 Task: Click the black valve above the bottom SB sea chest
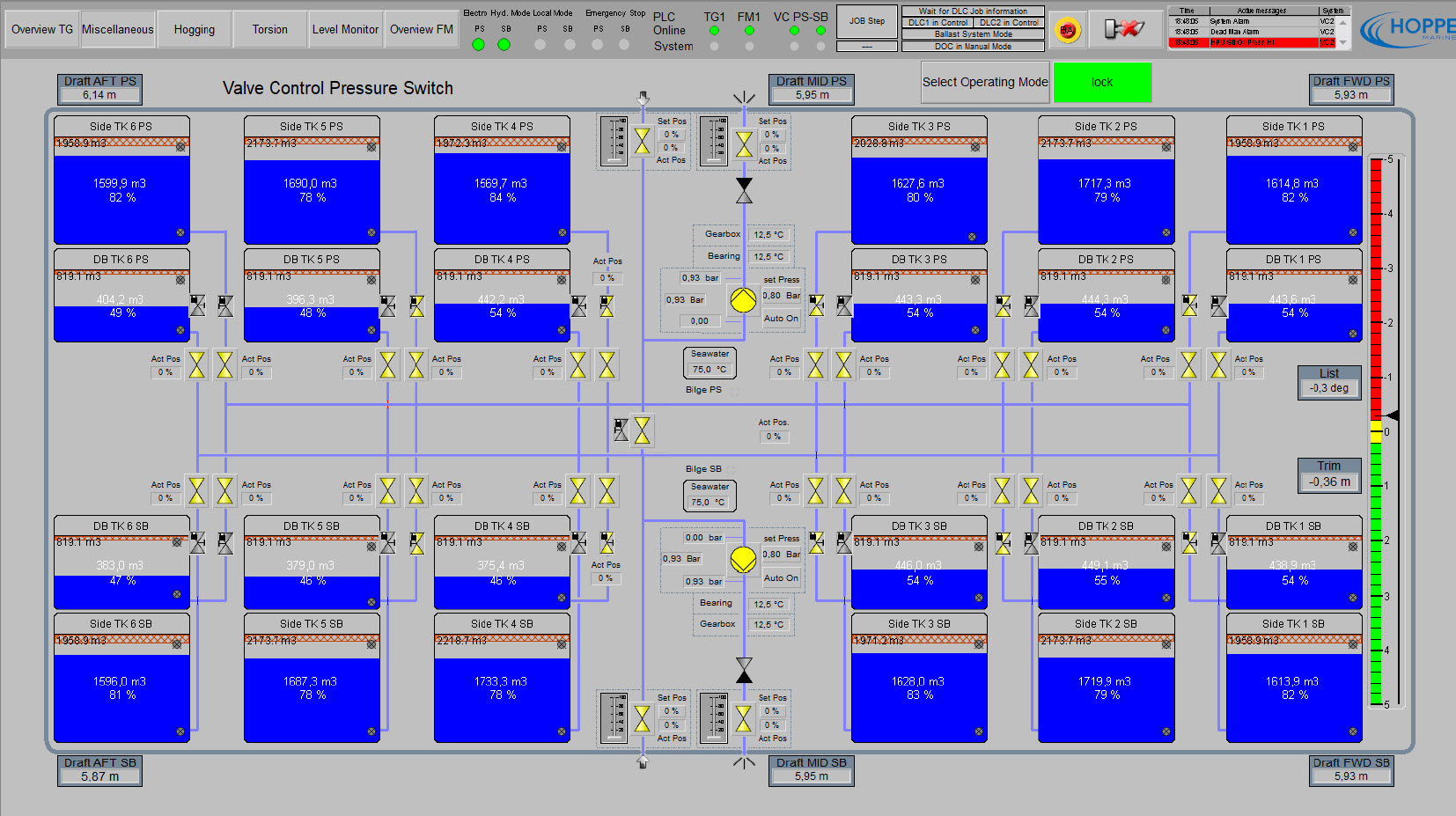744,671
